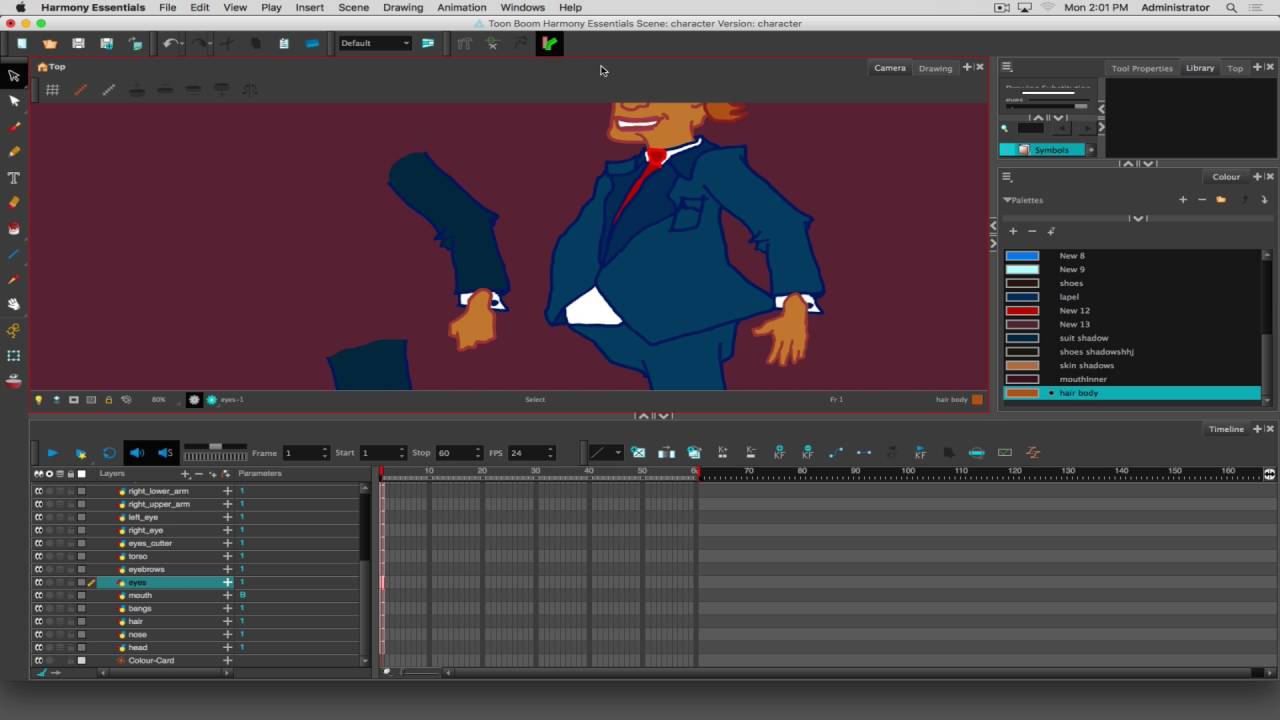
Task: Click the Save floppy disk icon
Action: tap(78, 43)
